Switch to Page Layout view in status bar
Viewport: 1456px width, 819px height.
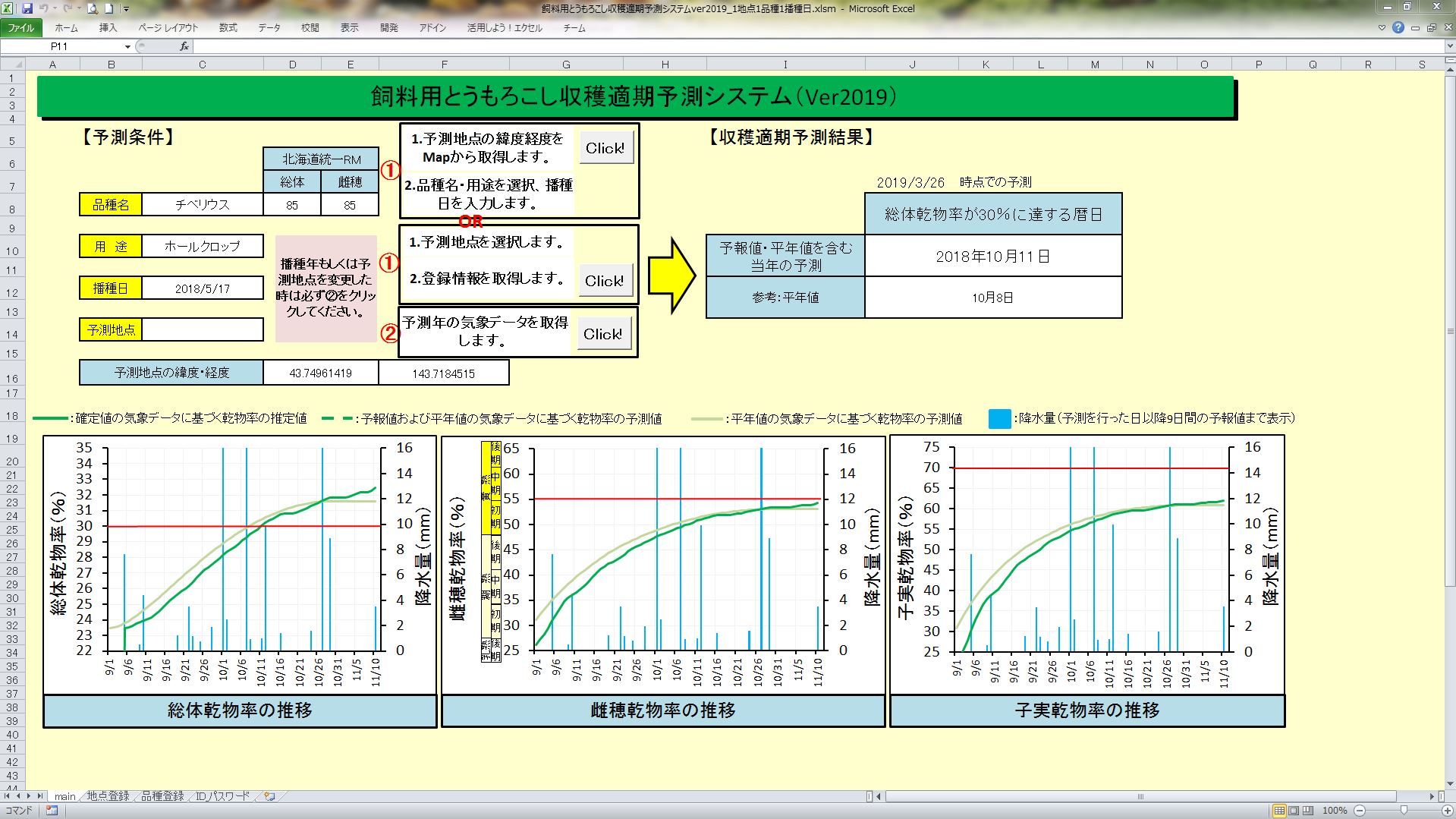pos(1294,811)
